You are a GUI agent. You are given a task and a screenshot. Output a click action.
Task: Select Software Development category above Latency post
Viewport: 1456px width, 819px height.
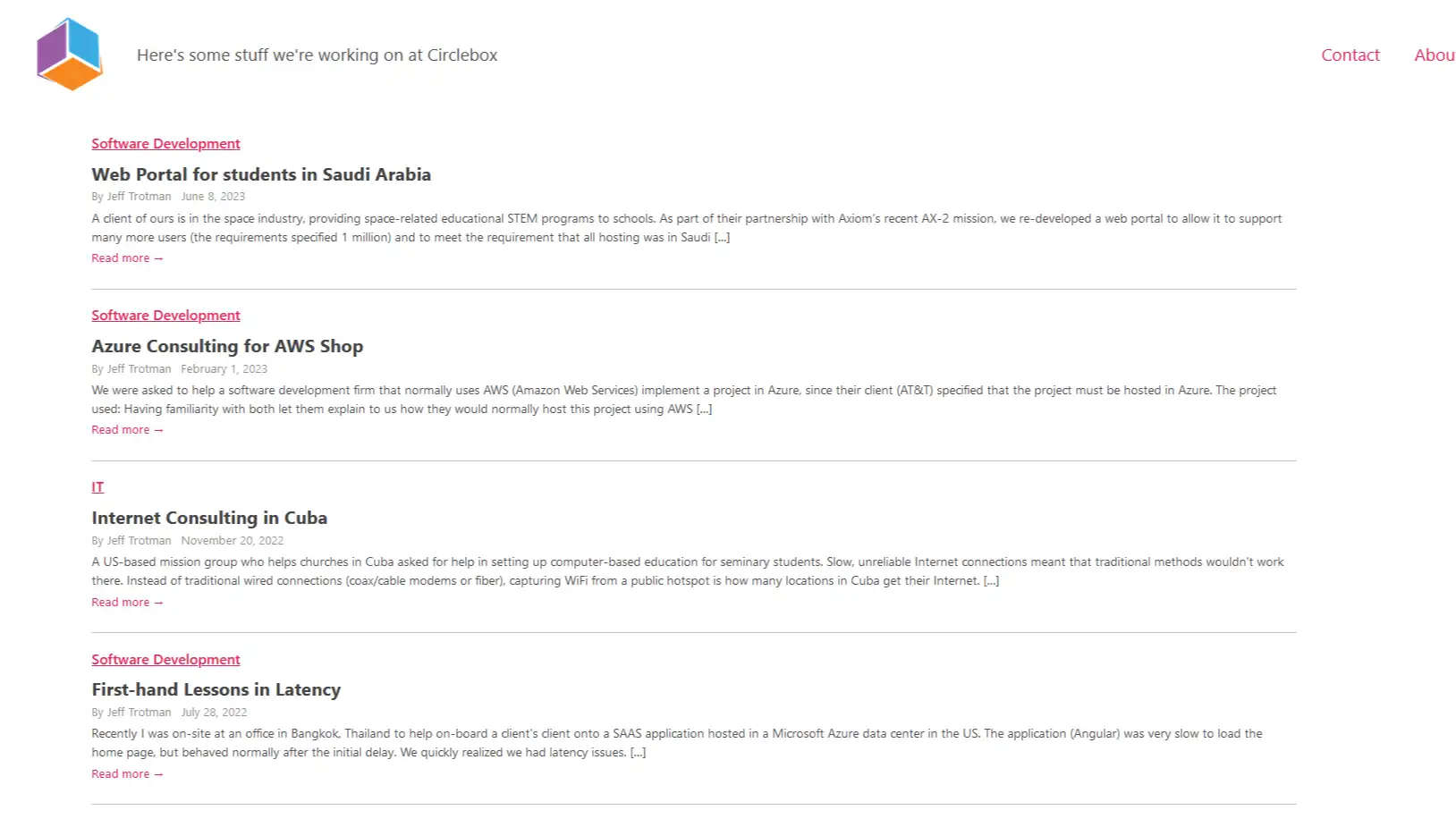(x=165, y=660)
